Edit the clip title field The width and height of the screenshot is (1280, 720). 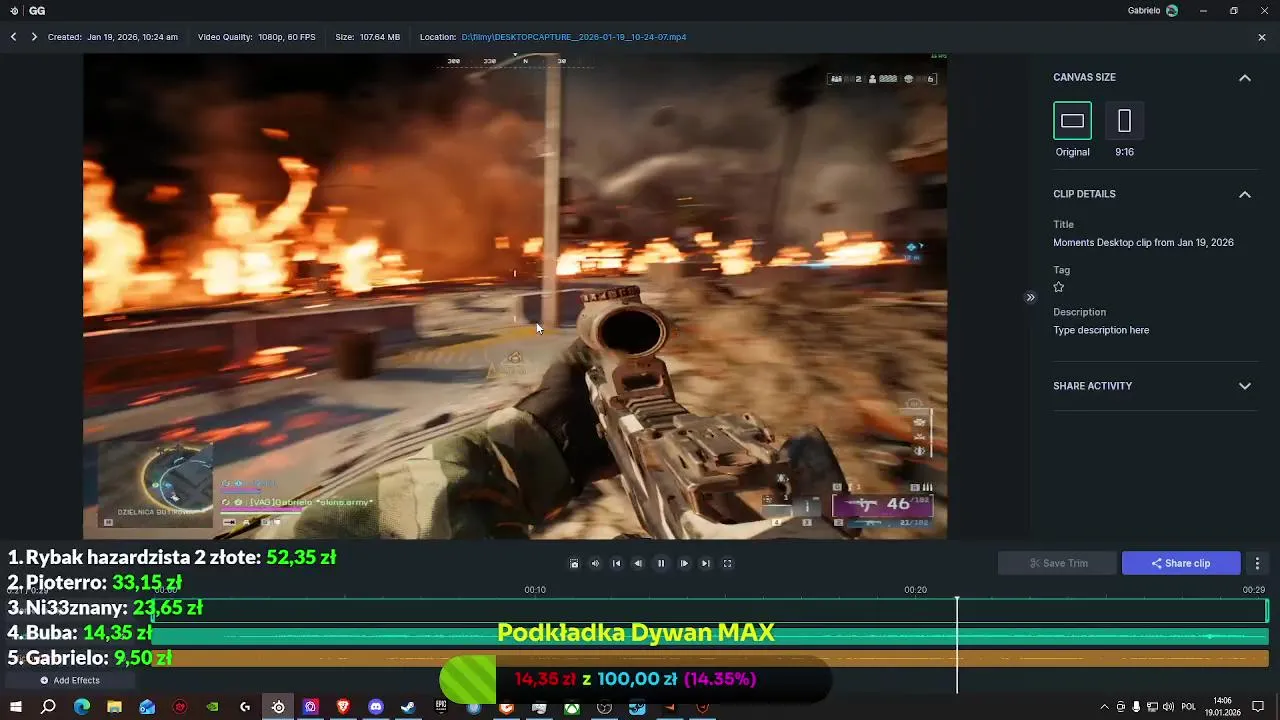click(1143, 243)
